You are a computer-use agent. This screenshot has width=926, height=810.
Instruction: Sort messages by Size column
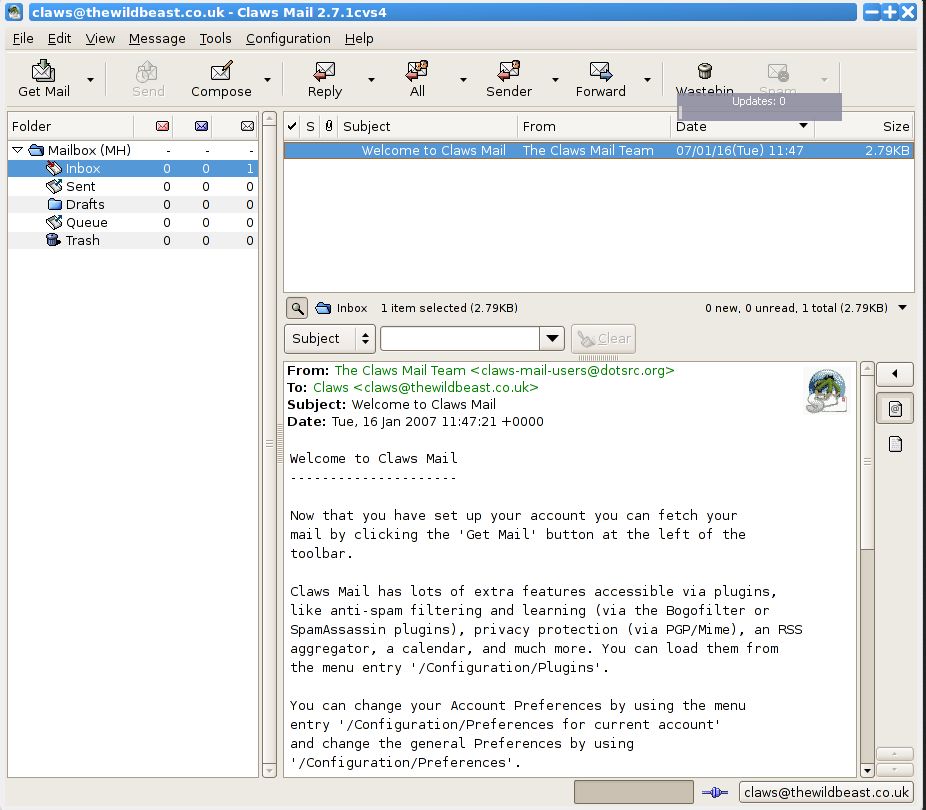tap(865, 126)
